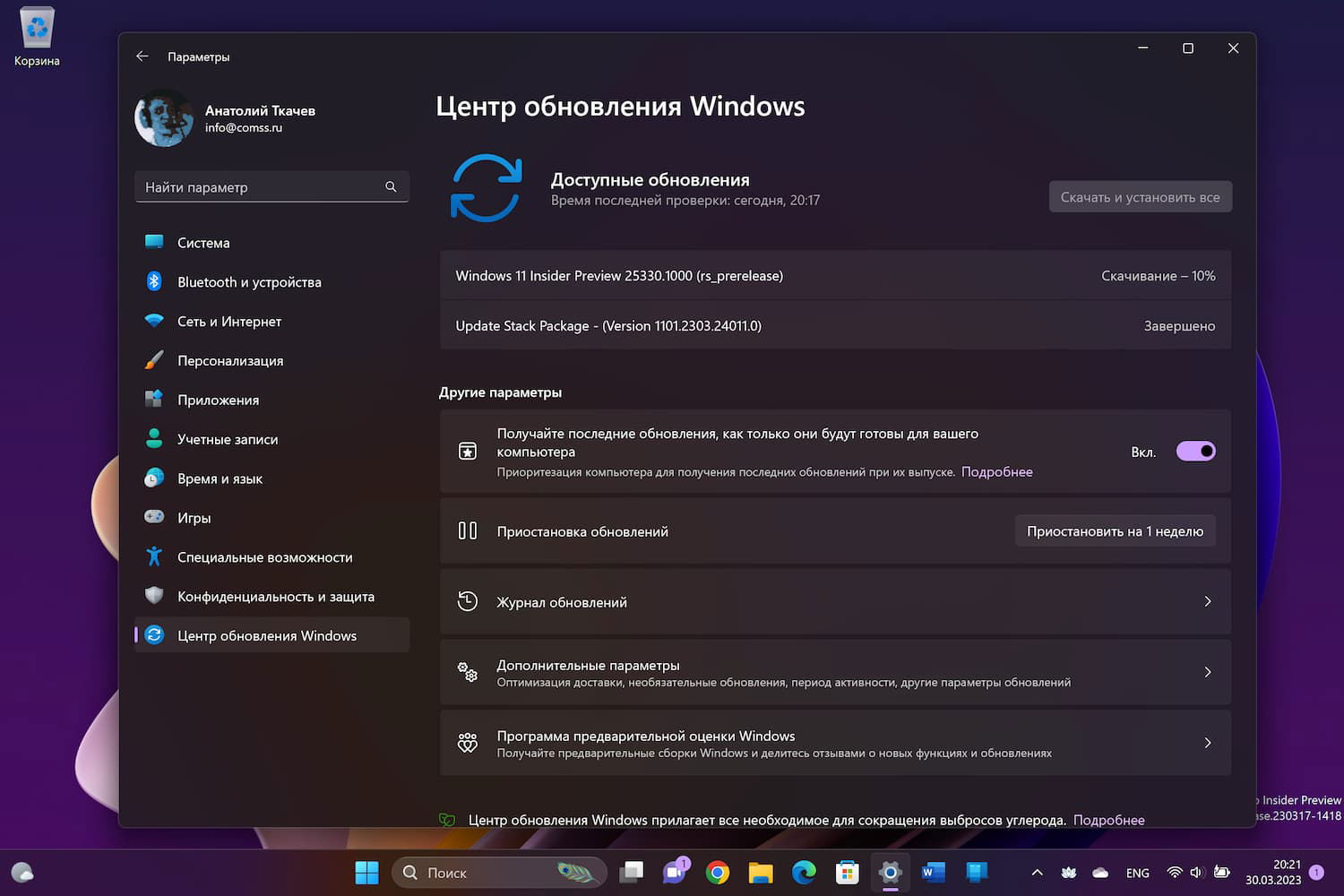Select Центр обновления Windows in the navigation
This screenshot has height=896, width=1344.
[x=266, y=634]
